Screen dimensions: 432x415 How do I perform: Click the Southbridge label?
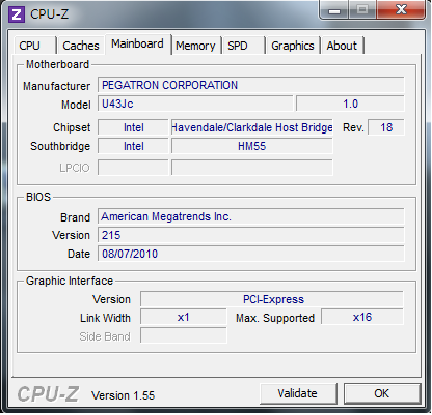tap(60, 146)
